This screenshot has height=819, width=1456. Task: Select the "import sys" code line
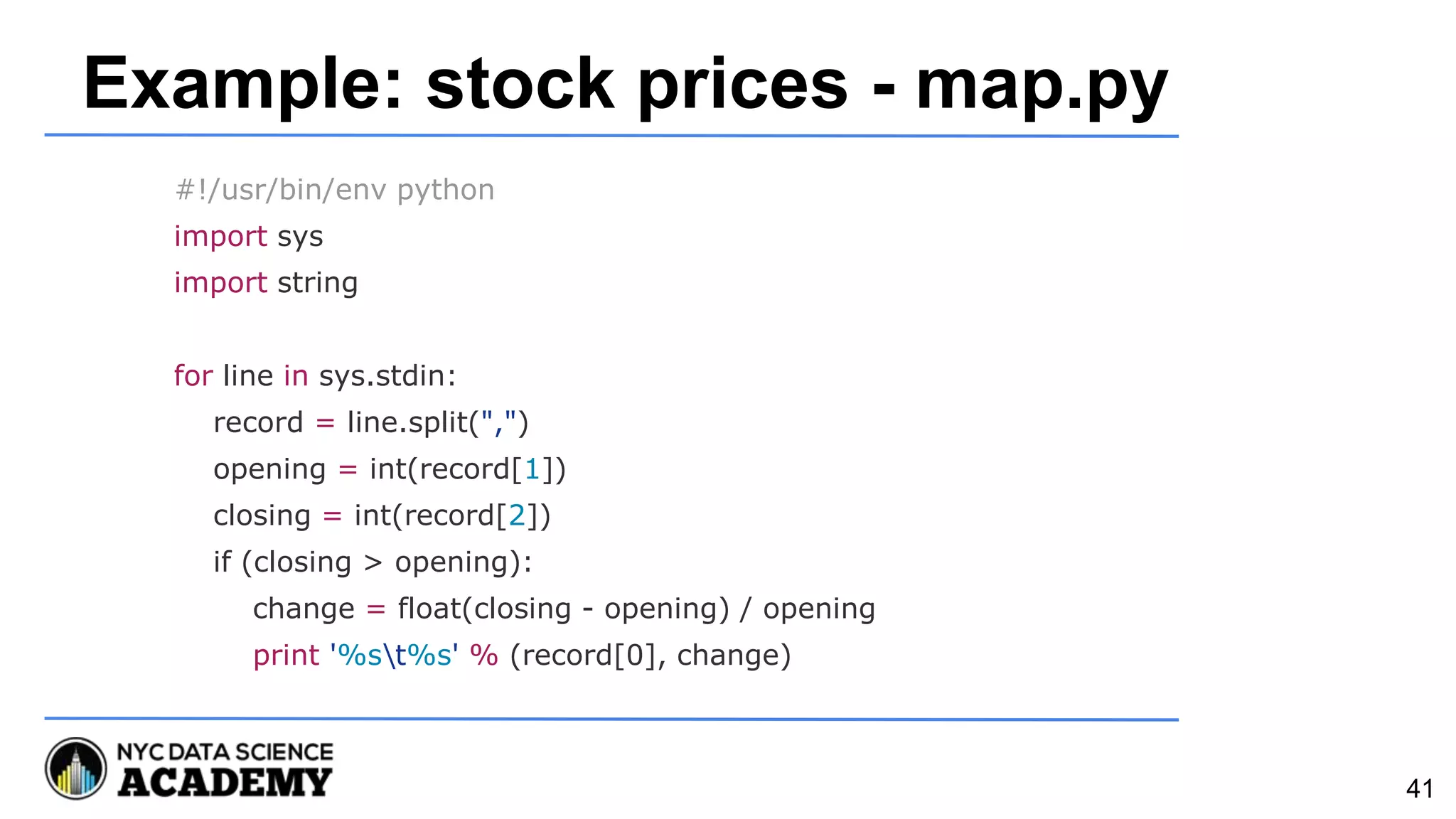click(x=248, y=236)
